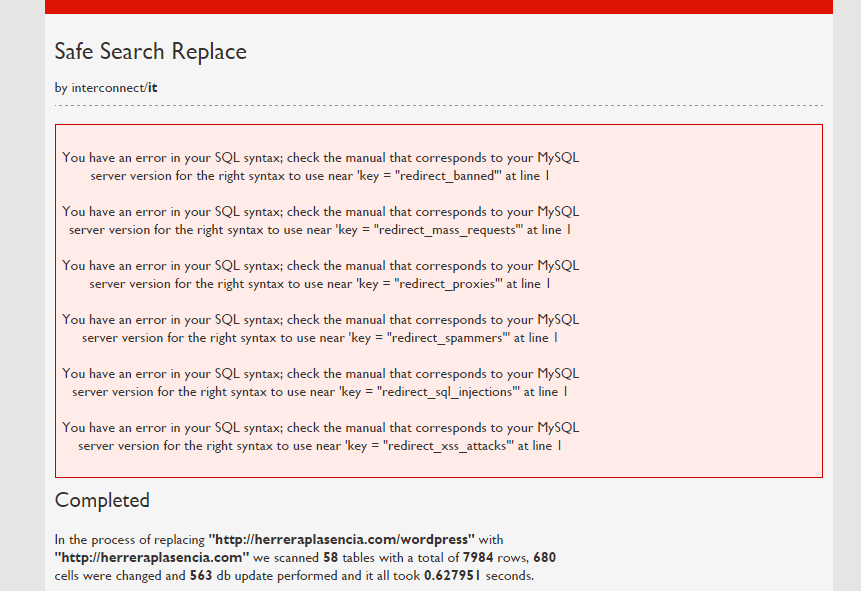Select the error mentioning "redirect_banned"

pyautogui.click(x=320, y=166)
